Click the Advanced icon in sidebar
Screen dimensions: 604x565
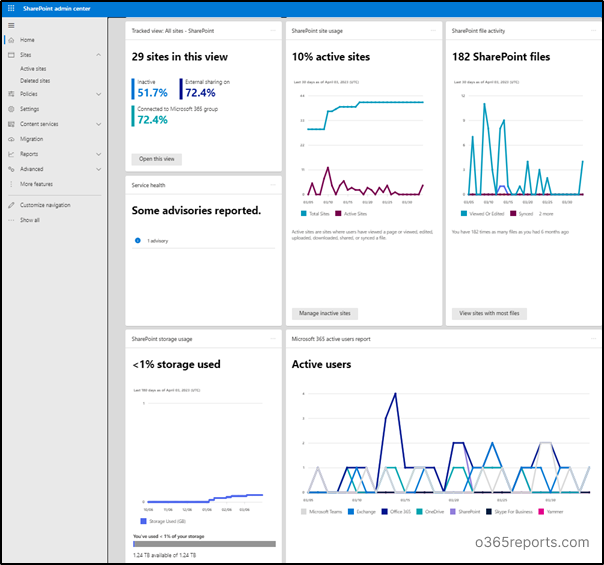click(x=11, y=169)
